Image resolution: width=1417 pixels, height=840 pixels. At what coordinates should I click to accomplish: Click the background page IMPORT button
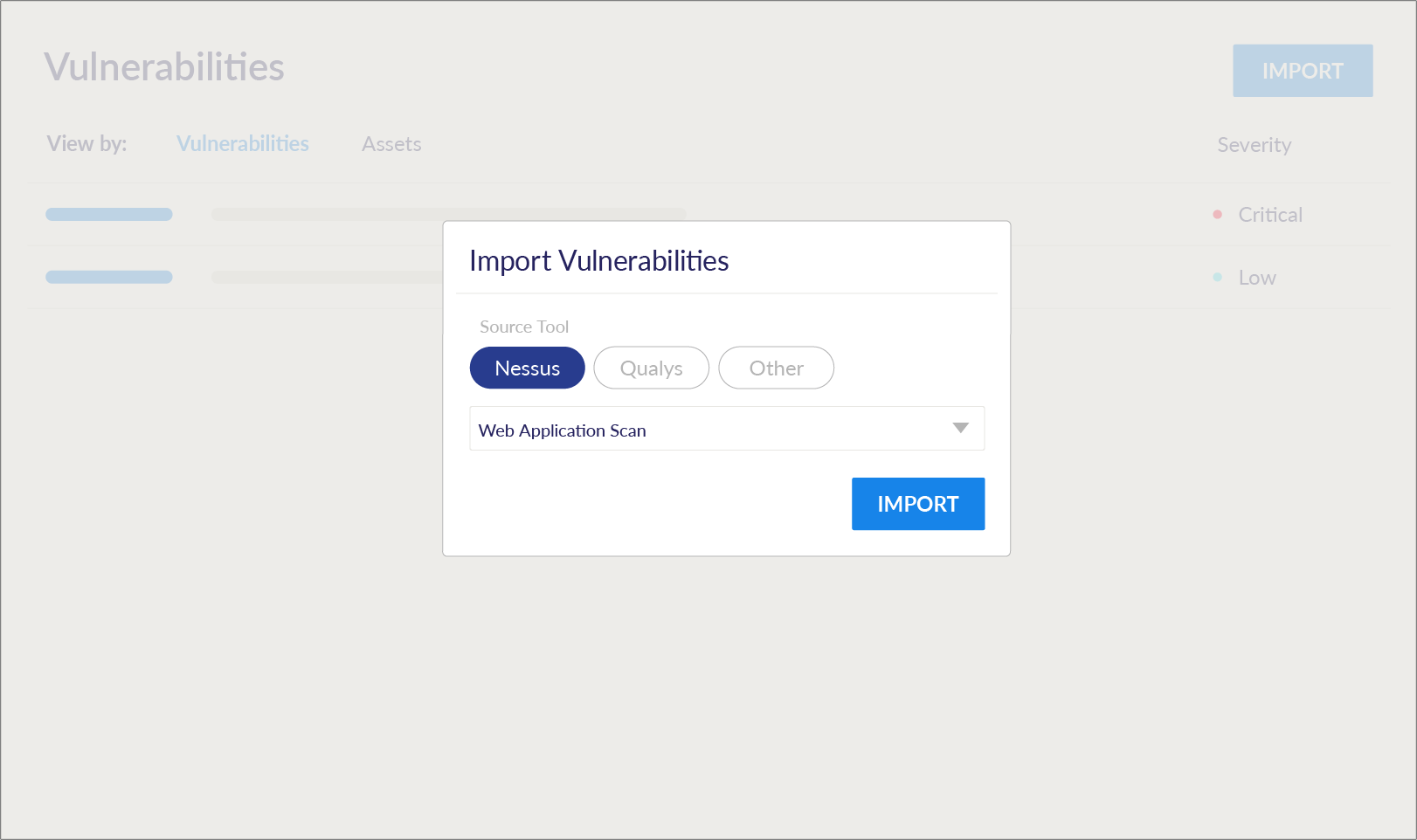point(1303,71)
